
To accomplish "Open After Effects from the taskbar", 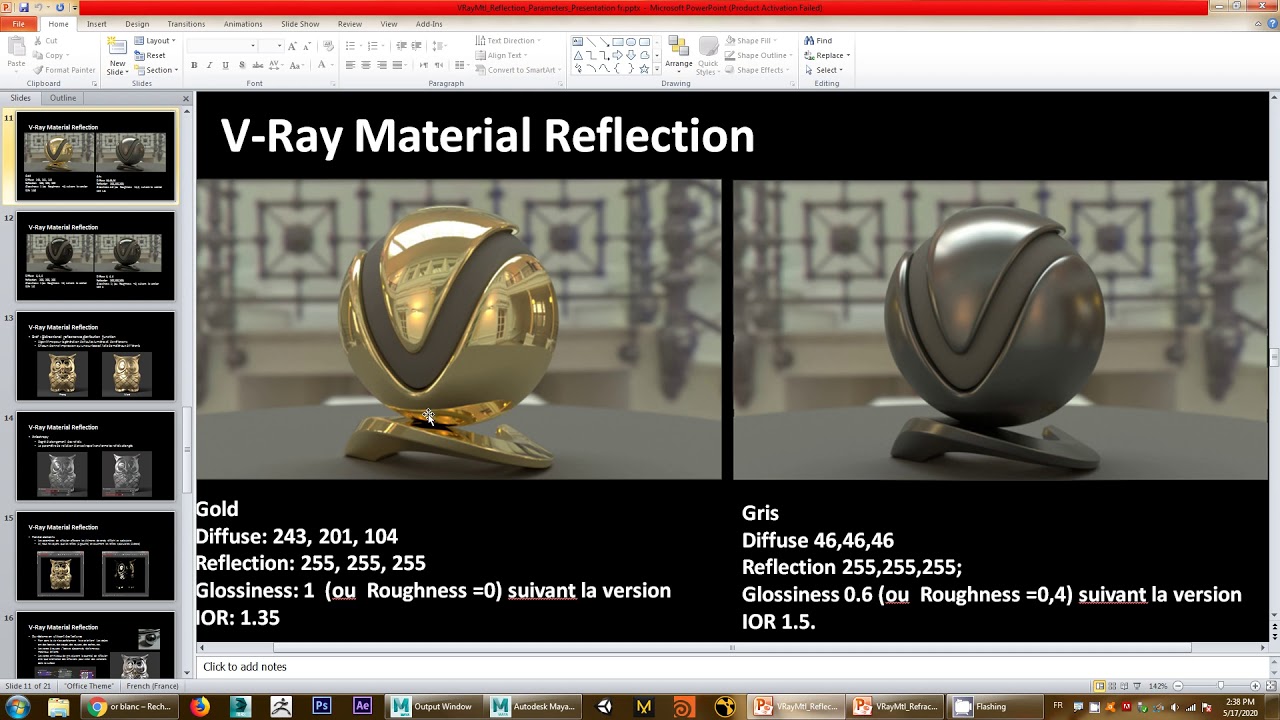I will coord(362,707).
